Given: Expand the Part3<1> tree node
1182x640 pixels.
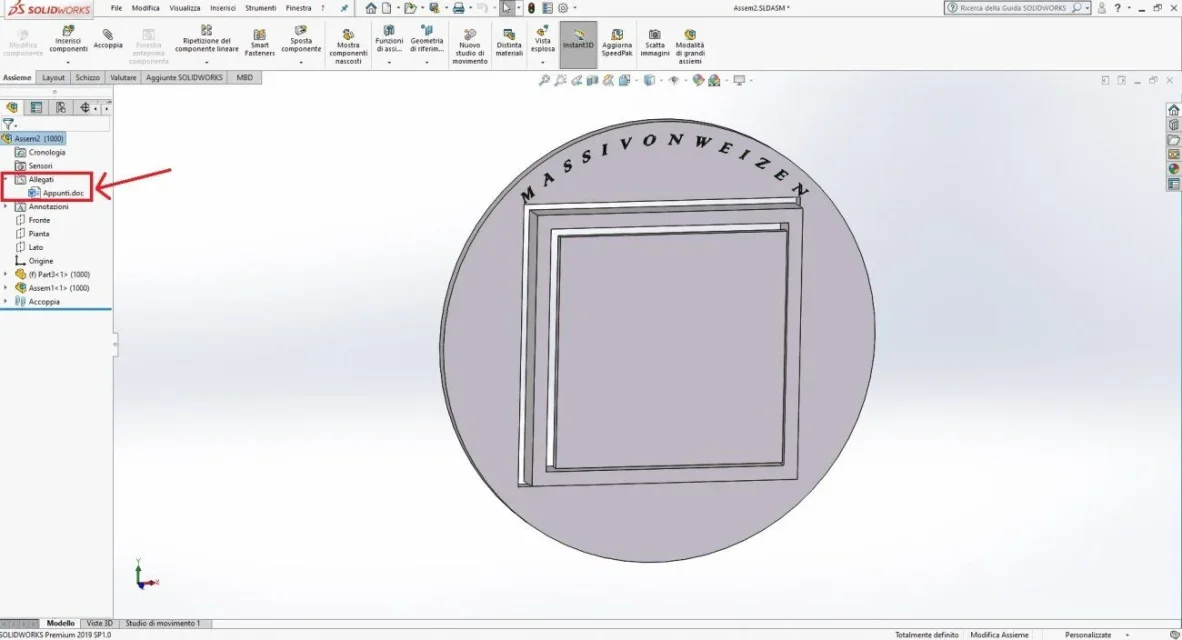Looking at the screenshot, I should pos(6,274).
